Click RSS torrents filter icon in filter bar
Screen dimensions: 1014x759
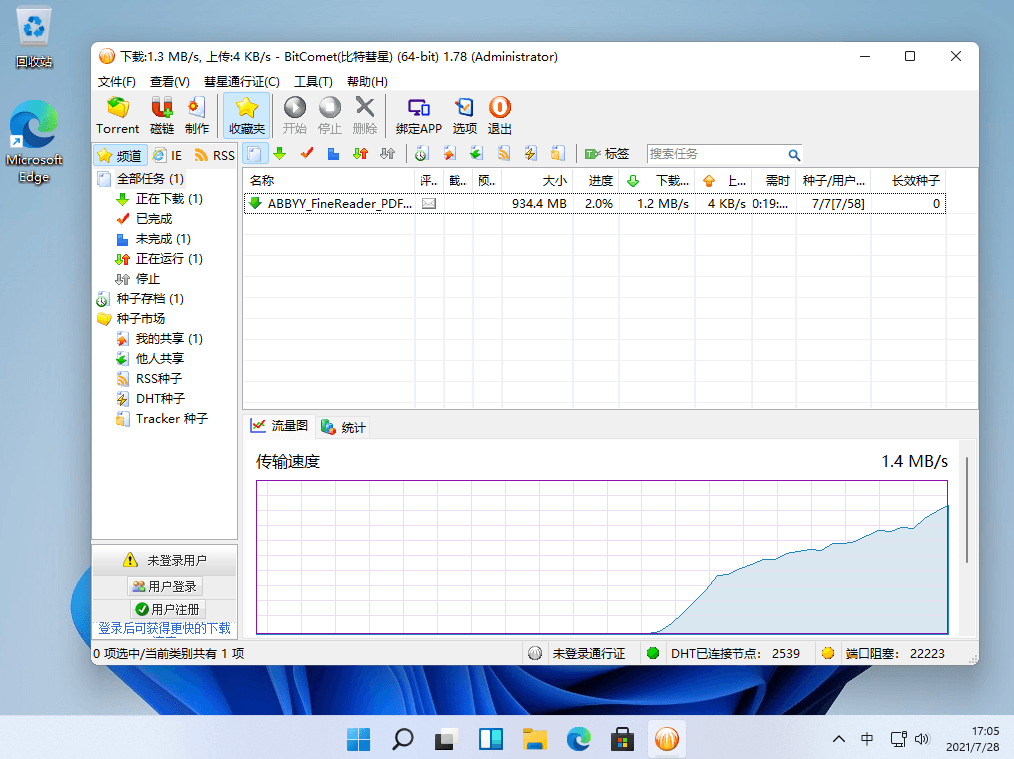click(504, 154)
